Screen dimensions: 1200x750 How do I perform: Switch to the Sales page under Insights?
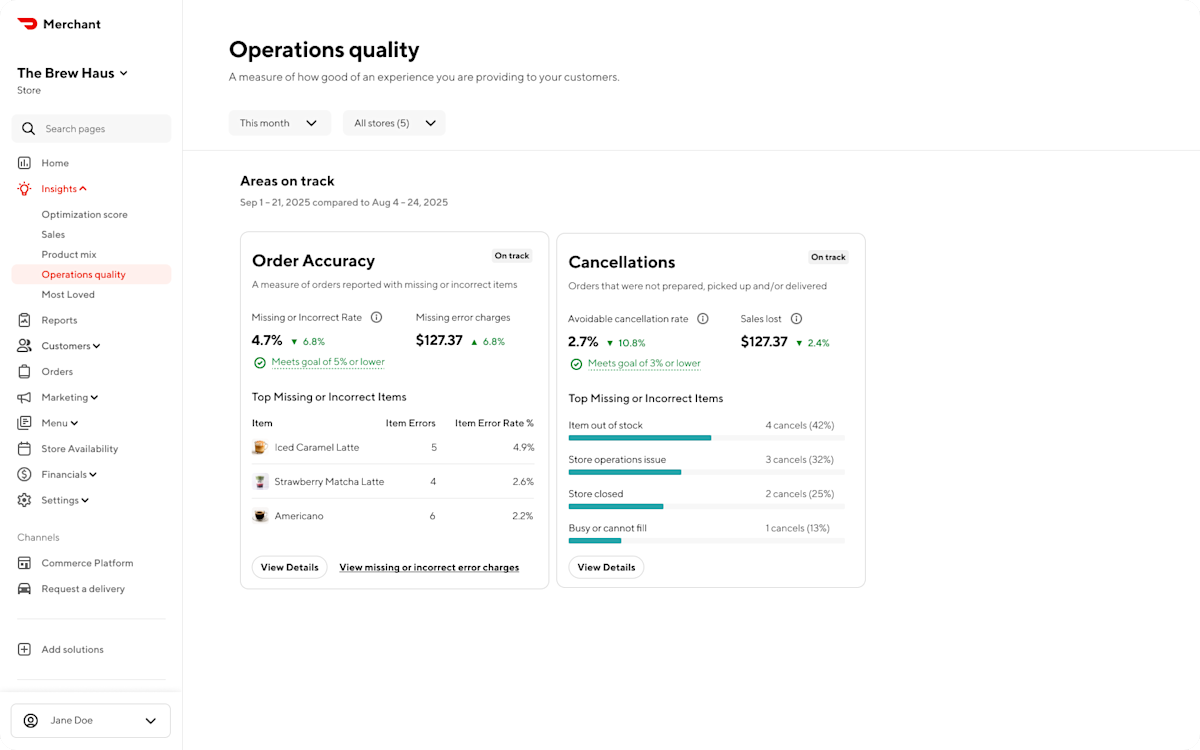point(51,234)
